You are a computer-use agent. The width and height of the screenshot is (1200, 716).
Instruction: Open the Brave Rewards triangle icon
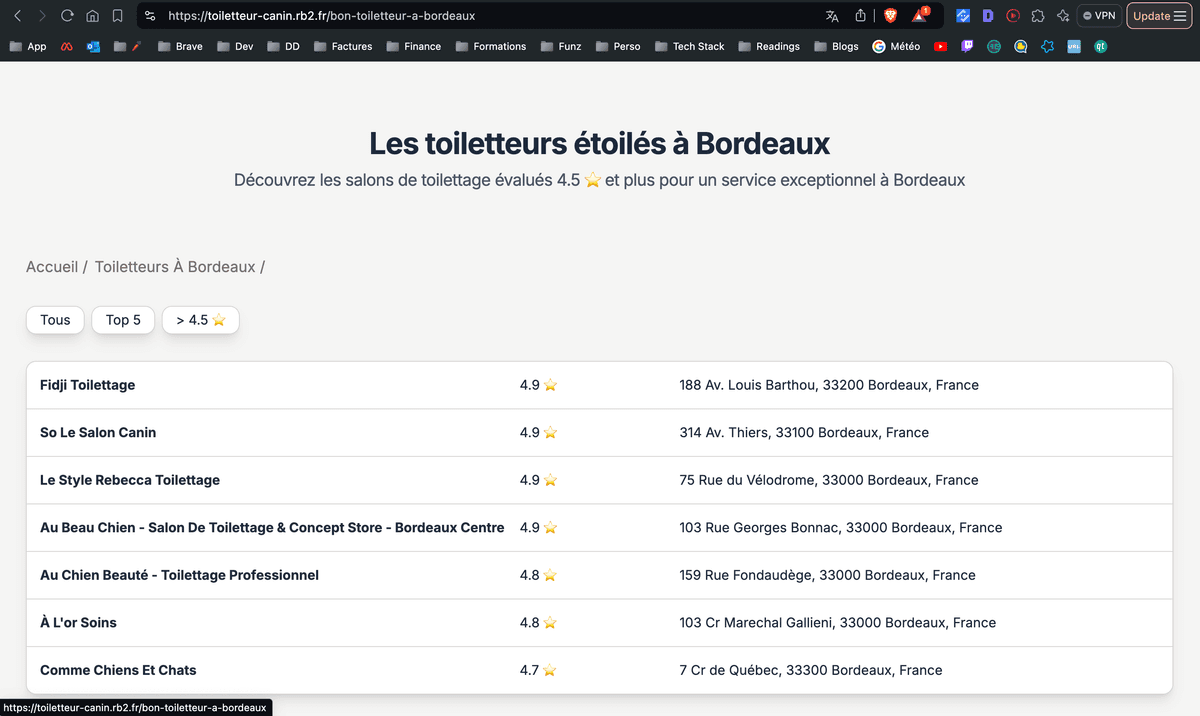[919, 16]
